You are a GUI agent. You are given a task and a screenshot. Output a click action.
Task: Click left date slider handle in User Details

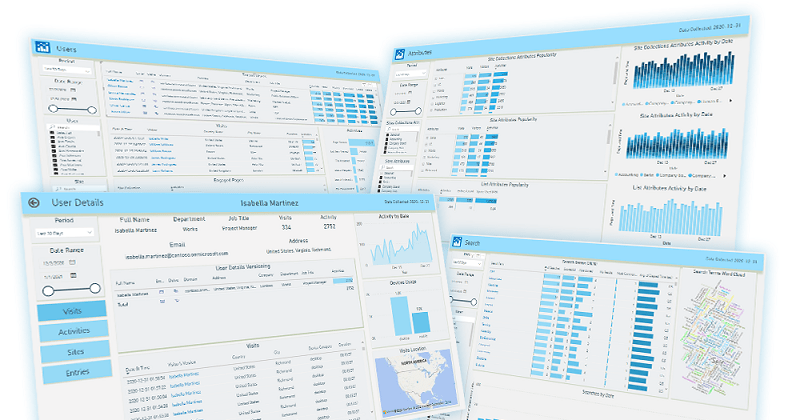[x=48, y=290]
